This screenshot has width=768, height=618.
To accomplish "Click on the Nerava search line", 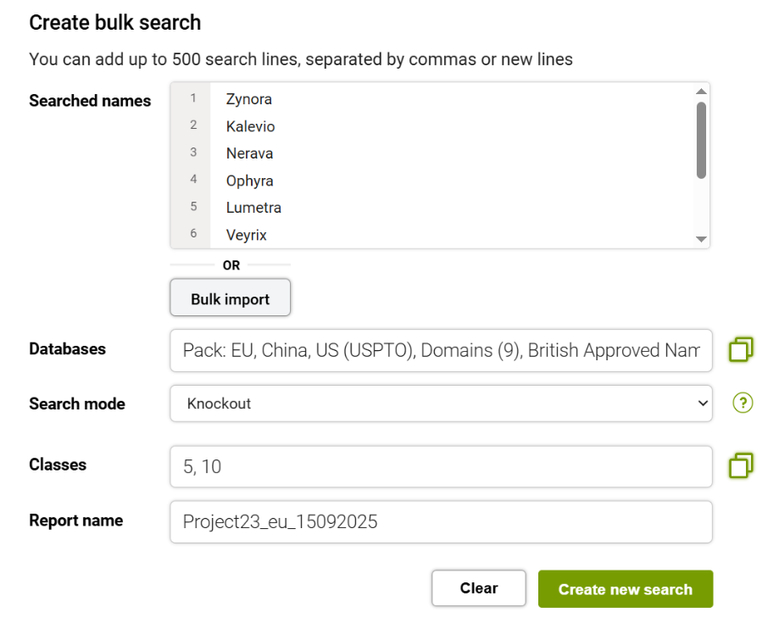I will [249, 153].
